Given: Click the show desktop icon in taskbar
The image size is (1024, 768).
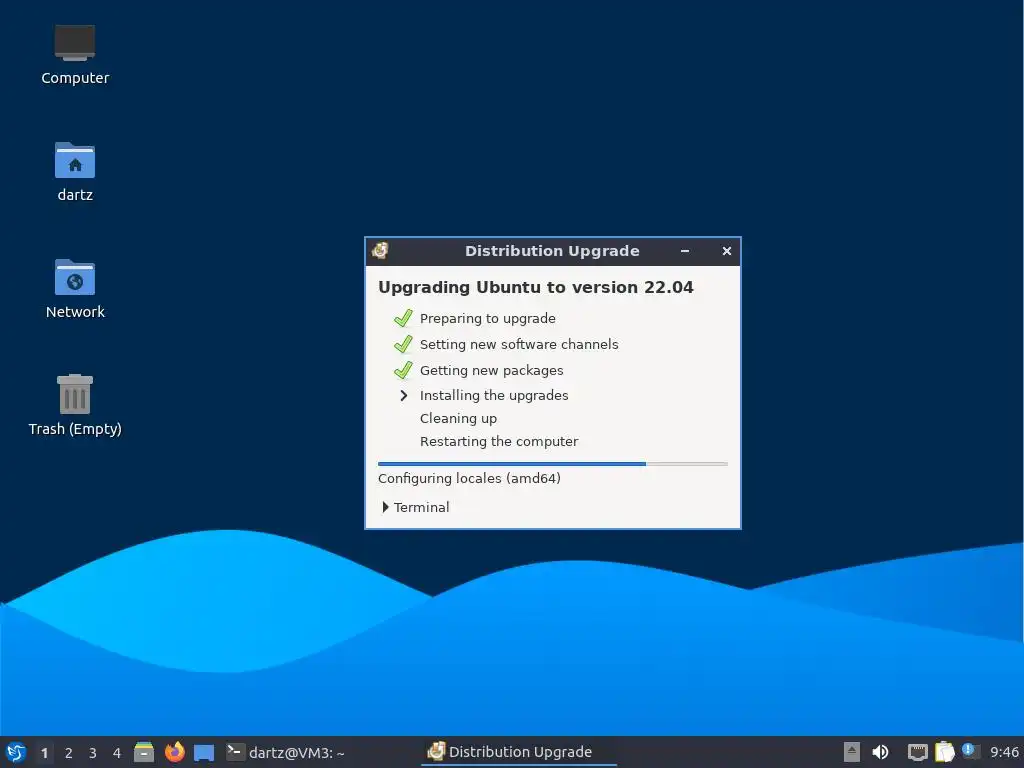Looking at the screenshot, I should point(204,753).
